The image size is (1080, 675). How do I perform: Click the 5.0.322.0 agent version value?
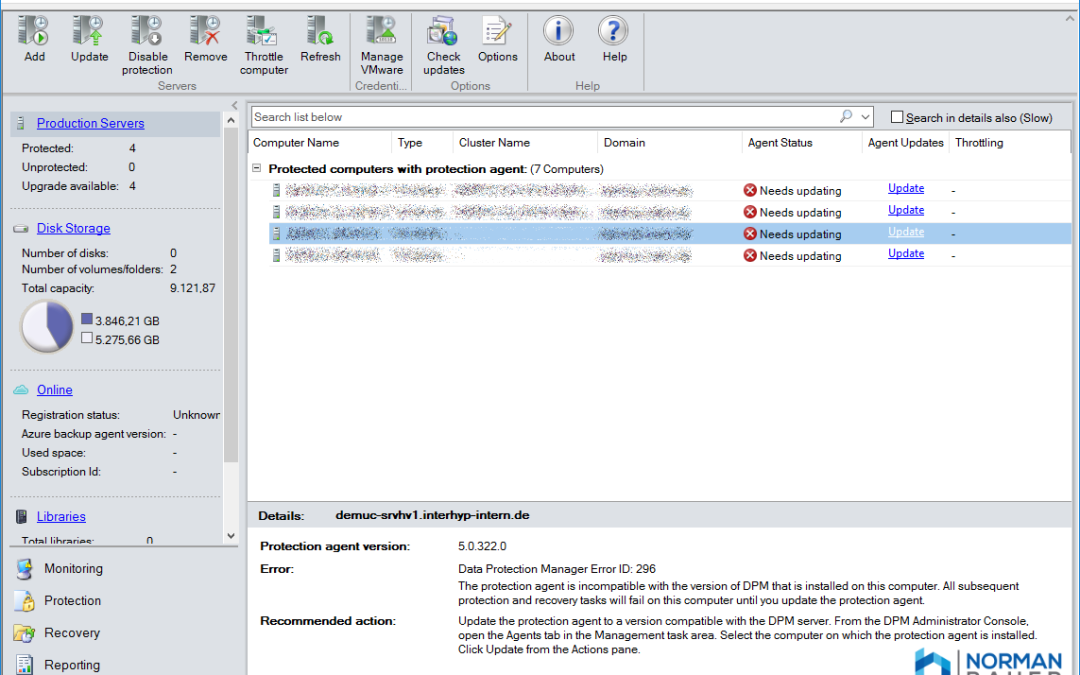point(482,546)
